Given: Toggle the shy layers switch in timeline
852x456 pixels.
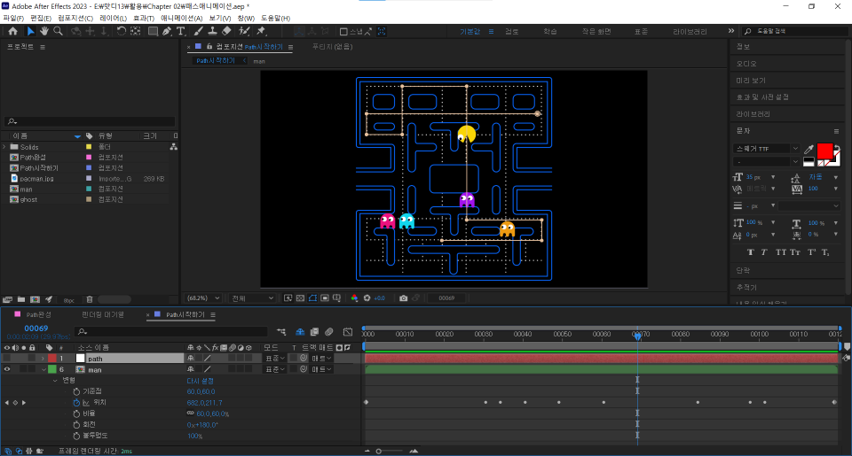Looking at the screenshot, I should [299, 332].
